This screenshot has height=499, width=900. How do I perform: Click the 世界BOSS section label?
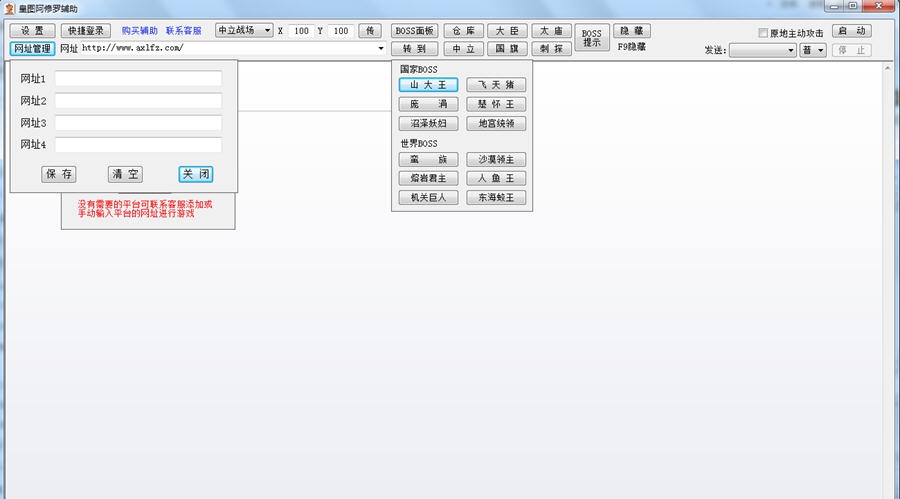(x=418, y=144)
